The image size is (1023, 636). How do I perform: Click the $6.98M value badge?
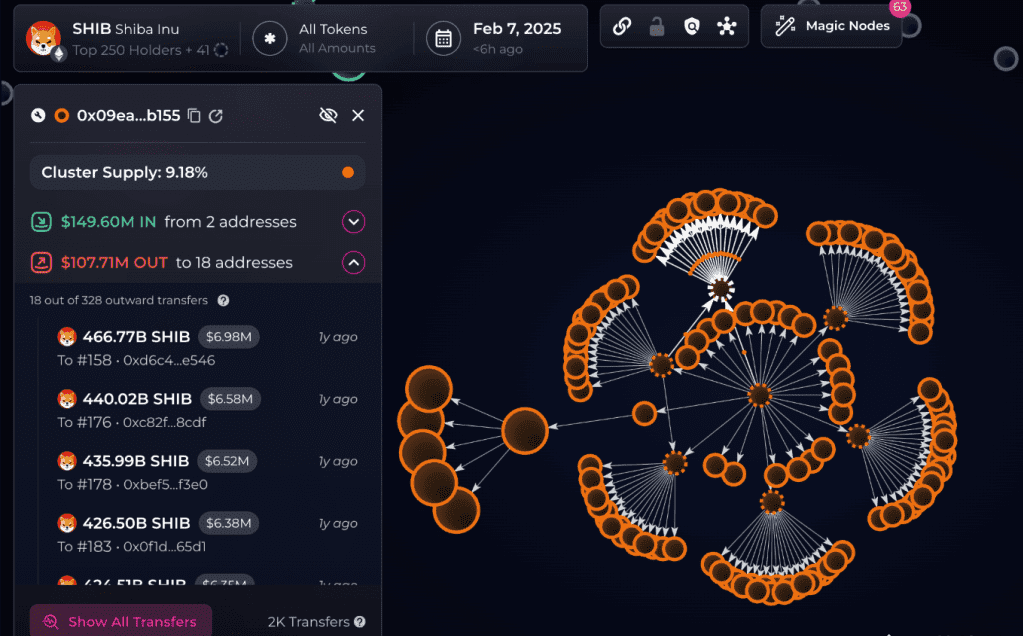coord(229,337)
